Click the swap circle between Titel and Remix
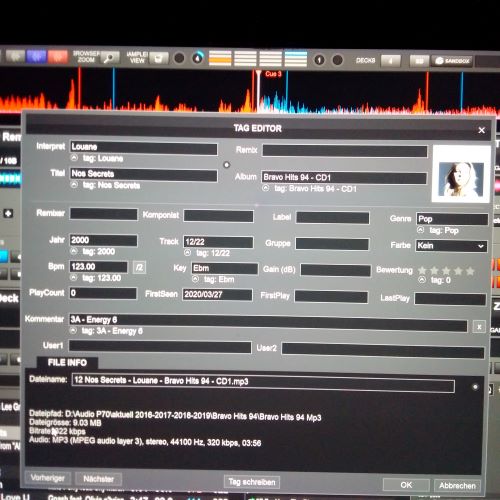This screenshot has width=500, height=500. tap(227, 165)
